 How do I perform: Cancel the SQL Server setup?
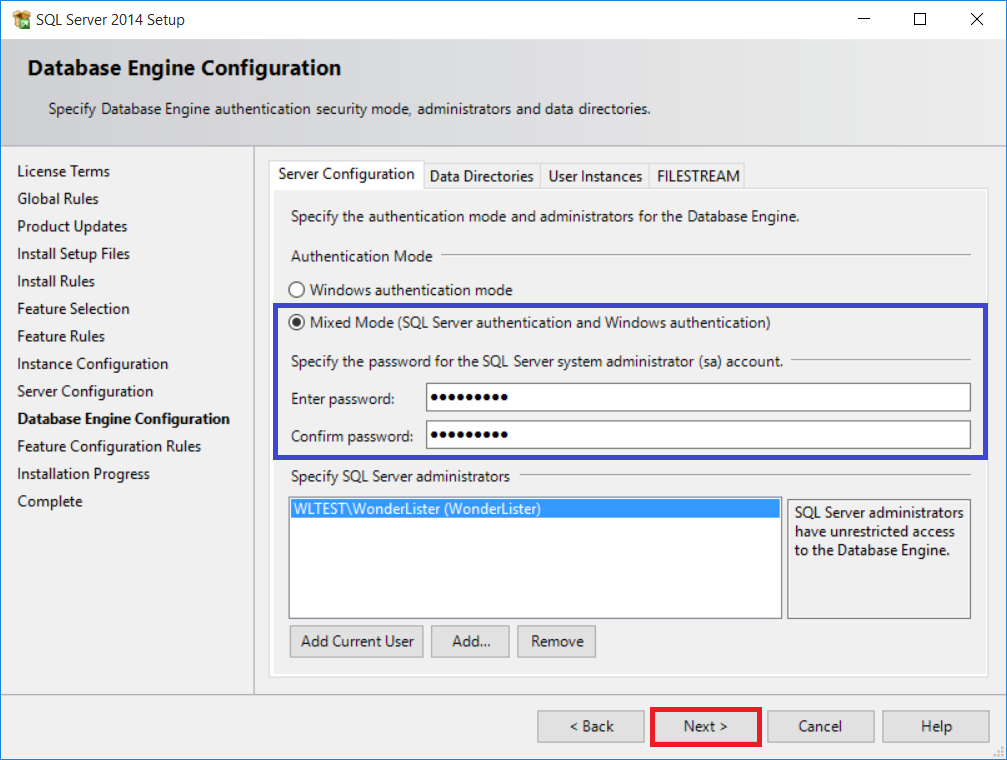[x=820, y=727]
